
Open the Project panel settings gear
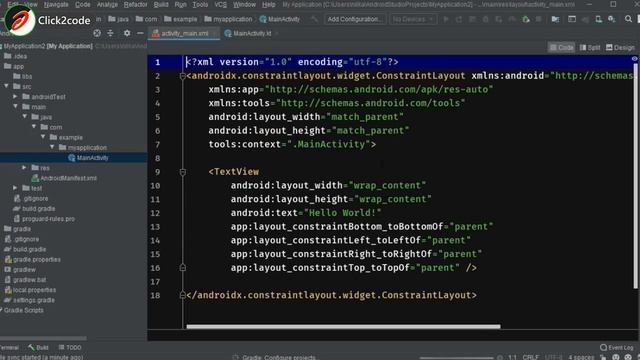pos(127,33)
